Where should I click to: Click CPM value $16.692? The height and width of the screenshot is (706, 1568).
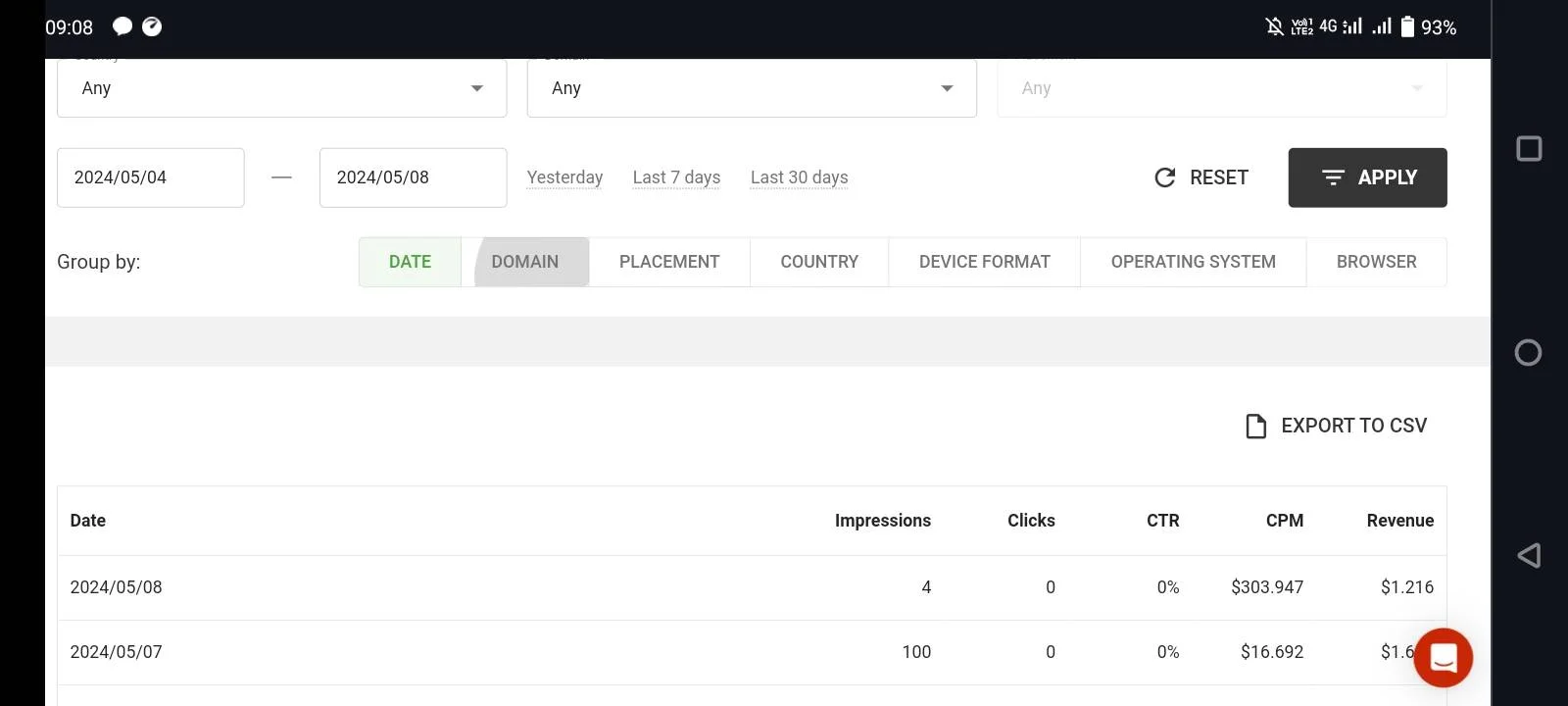(x=1272, y=652)
